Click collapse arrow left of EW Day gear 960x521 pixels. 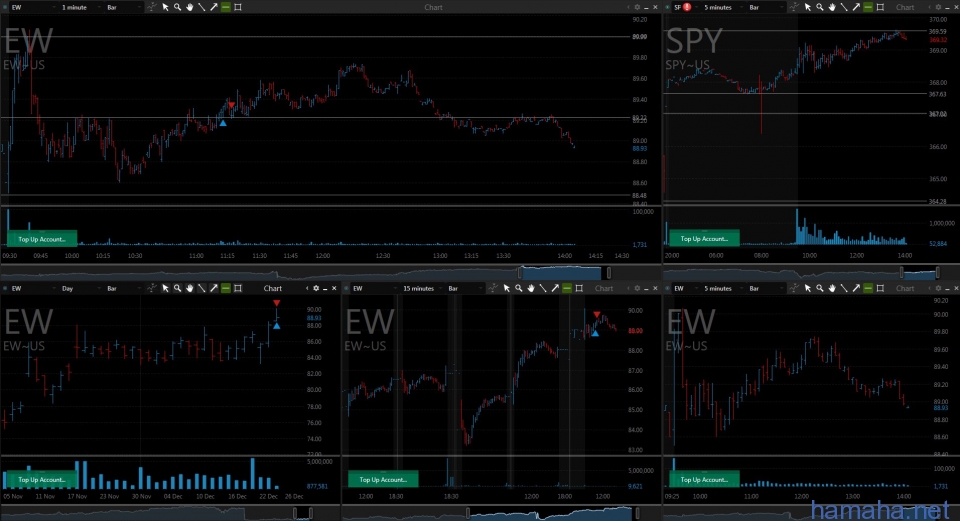coord(307,288)
